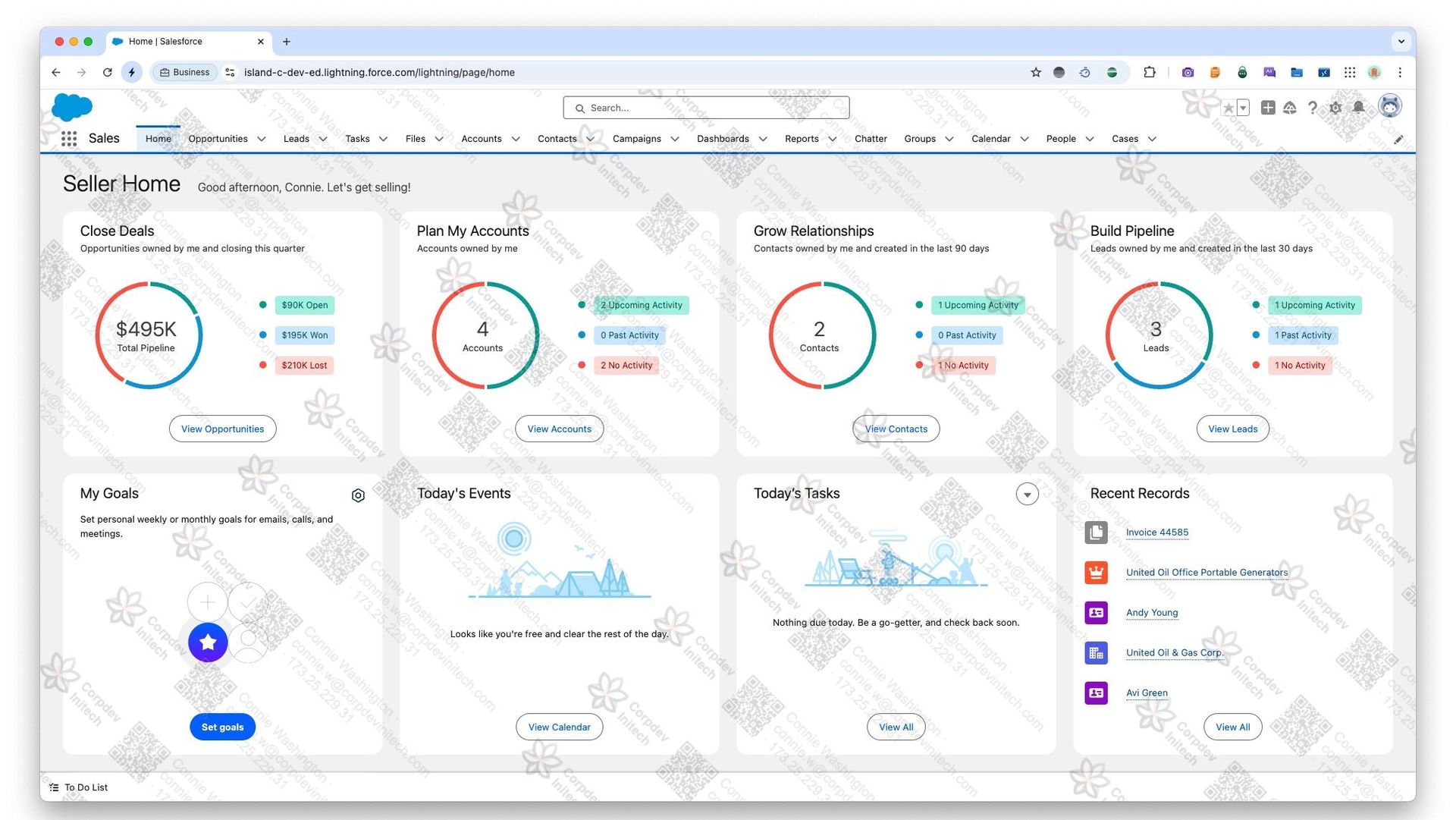The height and width of the screenshot is (820, 1456).
Task: Open the Chatter tab
Action: (871, 139)
